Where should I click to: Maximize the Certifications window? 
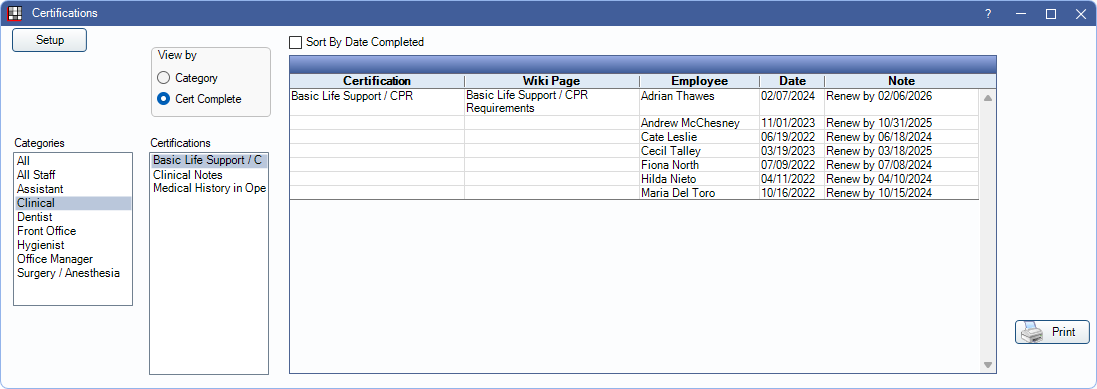pos(1051,13)
